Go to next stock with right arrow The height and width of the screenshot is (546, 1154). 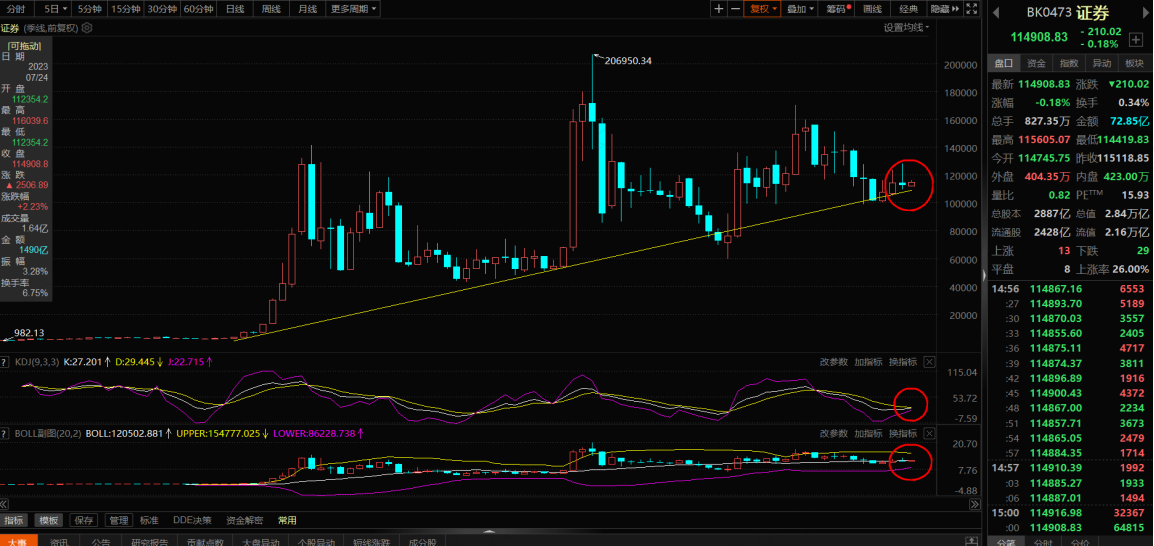[x=1147, y=12]
